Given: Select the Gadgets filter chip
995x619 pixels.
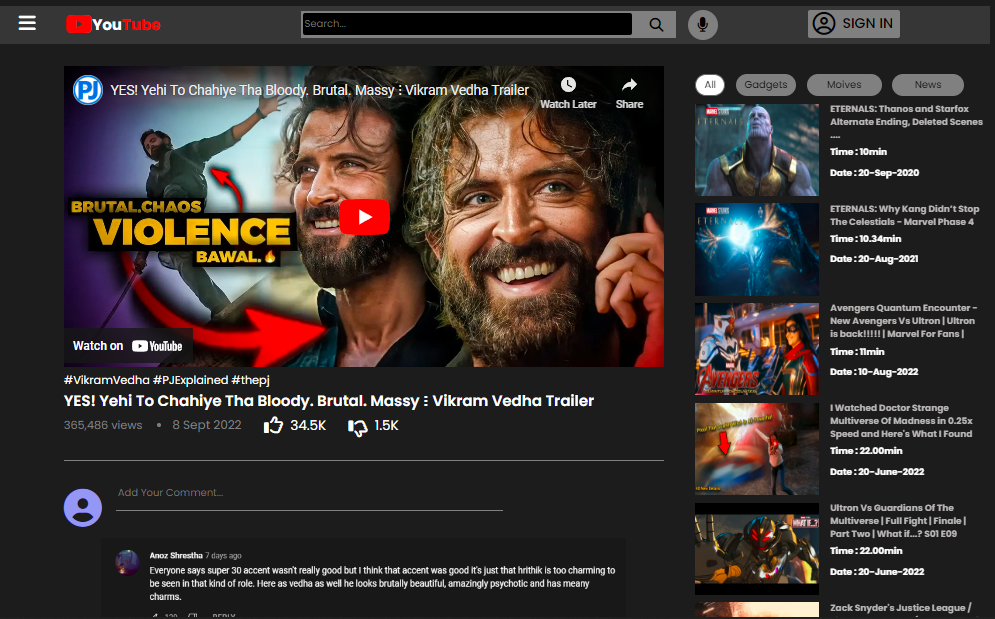Looking at the screenshot, I should [x=766, y=85].
